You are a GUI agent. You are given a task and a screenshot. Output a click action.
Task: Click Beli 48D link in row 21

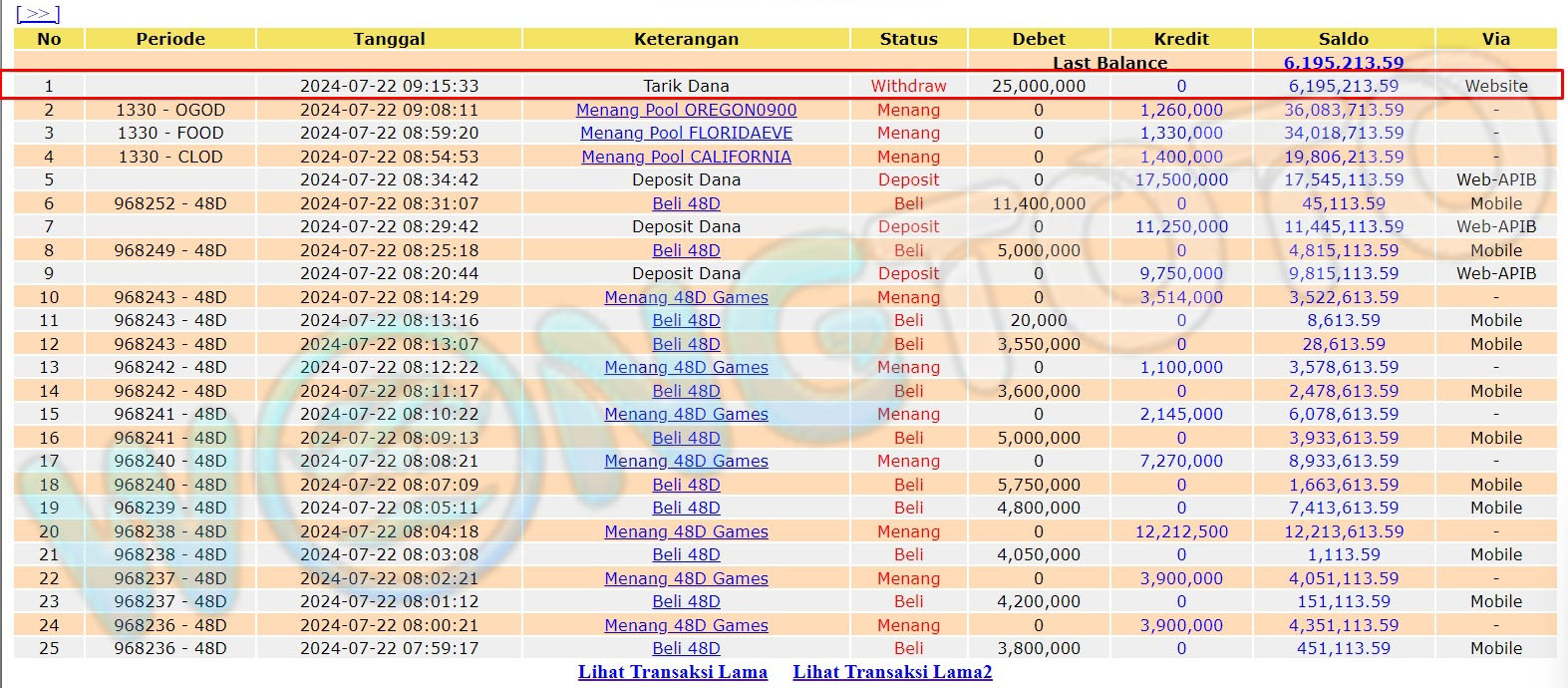[686, 554]
